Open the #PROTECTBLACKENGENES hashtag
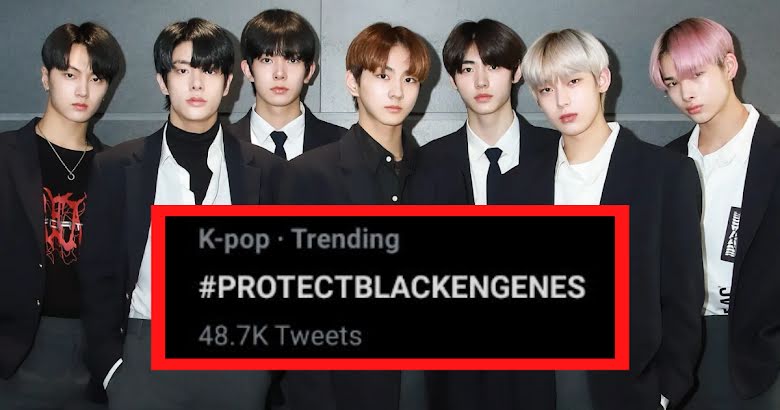 [x=392, y=288]
